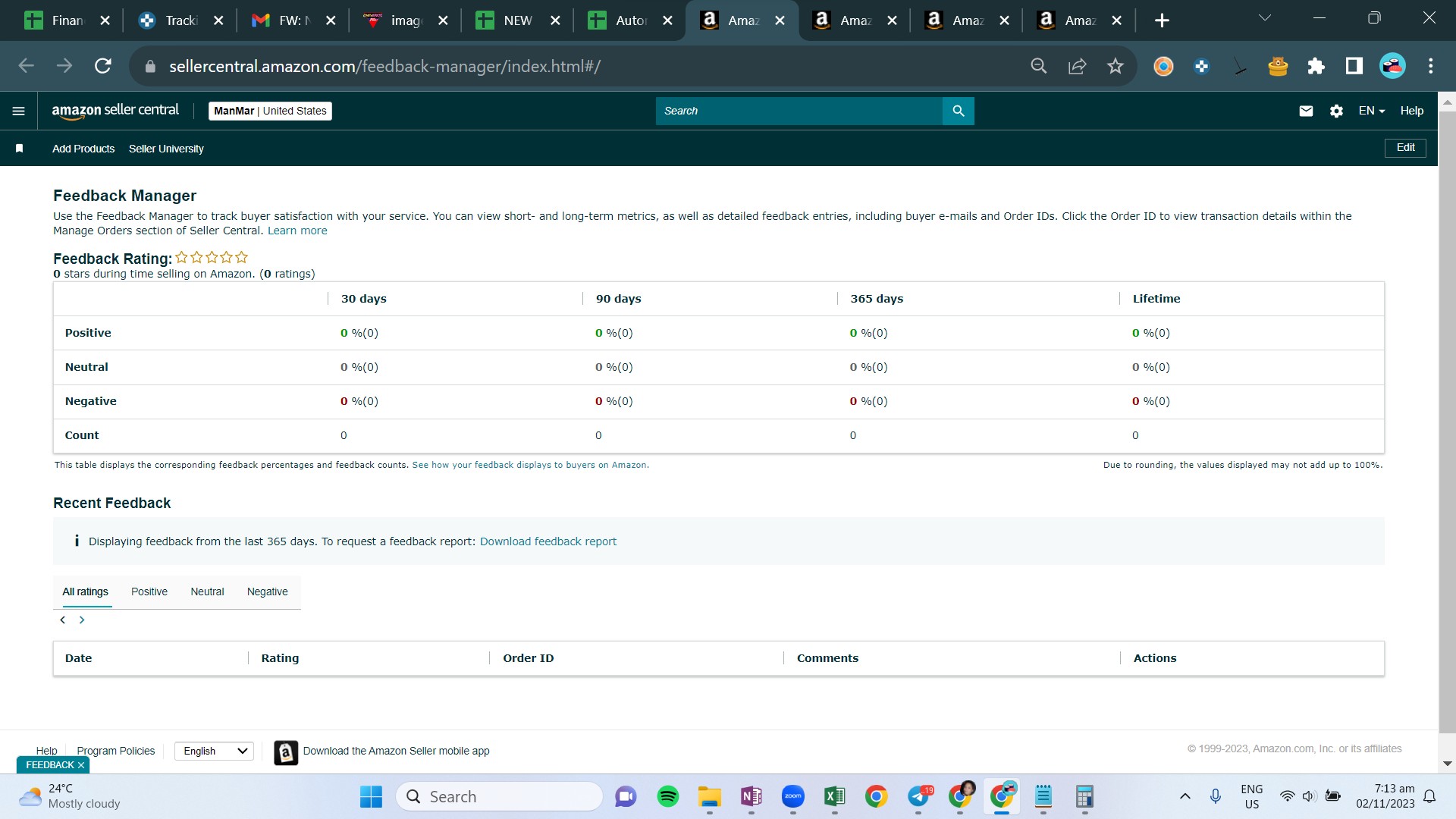This screenshot has height=819, width=1456.
Task: Go to previous feedback page arrow
Action: (63, 620)
